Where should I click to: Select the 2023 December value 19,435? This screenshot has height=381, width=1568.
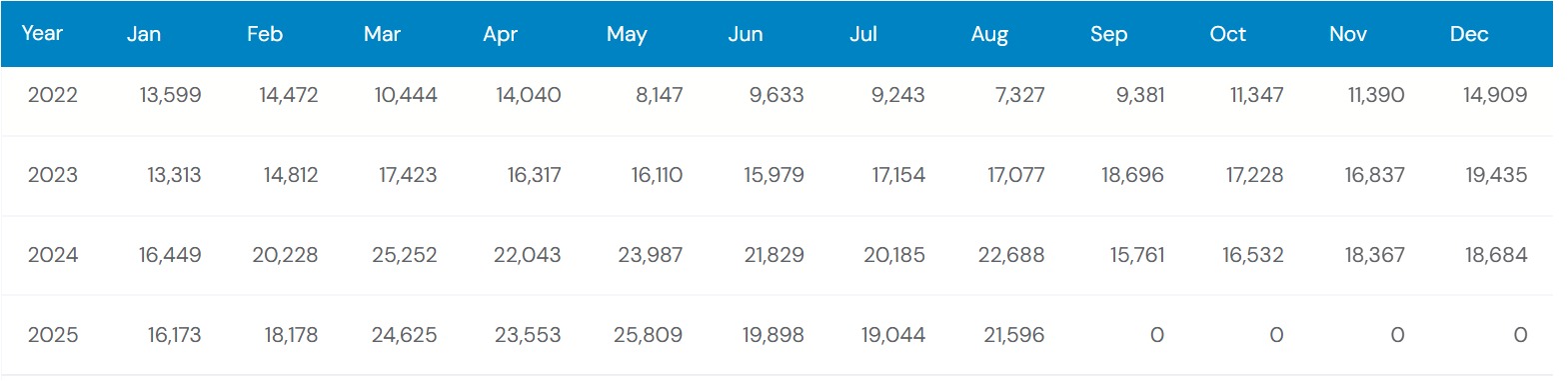pyautogui.click(x=1496, y=175)
